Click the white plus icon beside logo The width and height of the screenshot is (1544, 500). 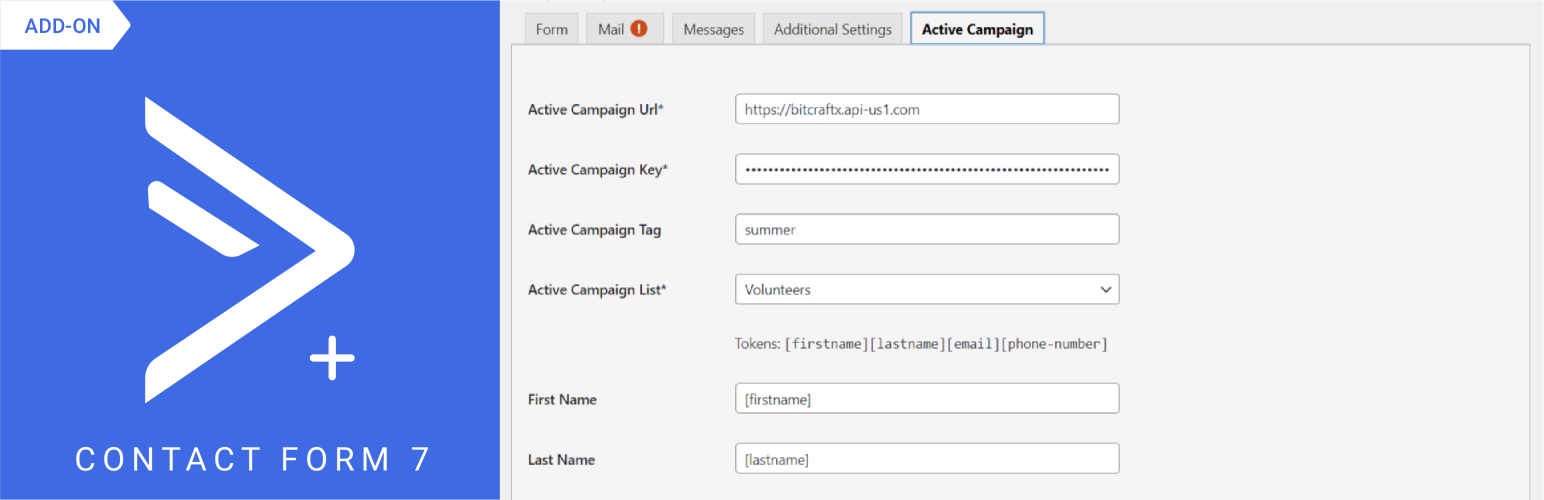[x=332, y=358]
